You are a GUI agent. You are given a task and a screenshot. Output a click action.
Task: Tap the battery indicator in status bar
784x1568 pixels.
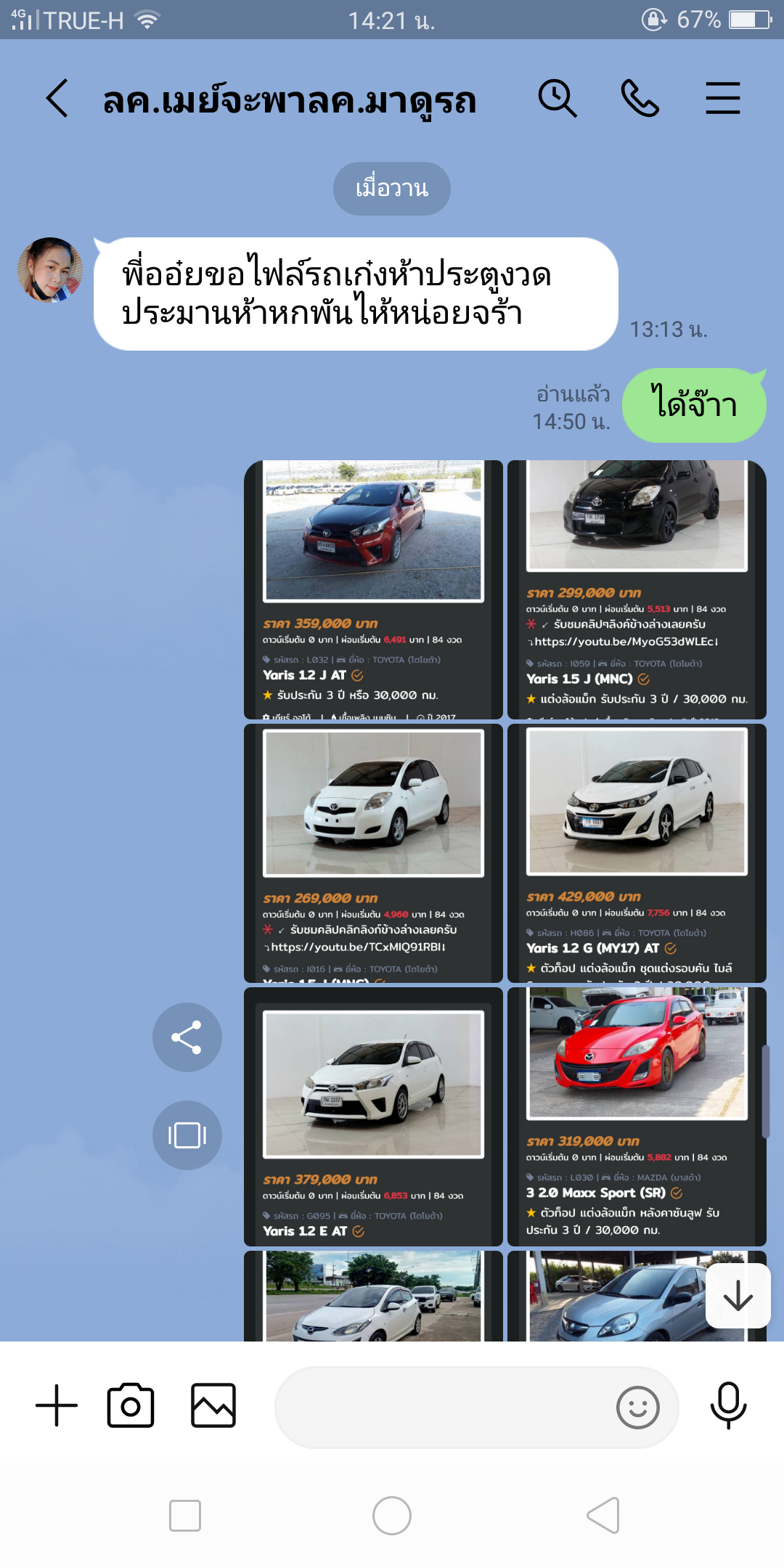[x=751, y=20]
